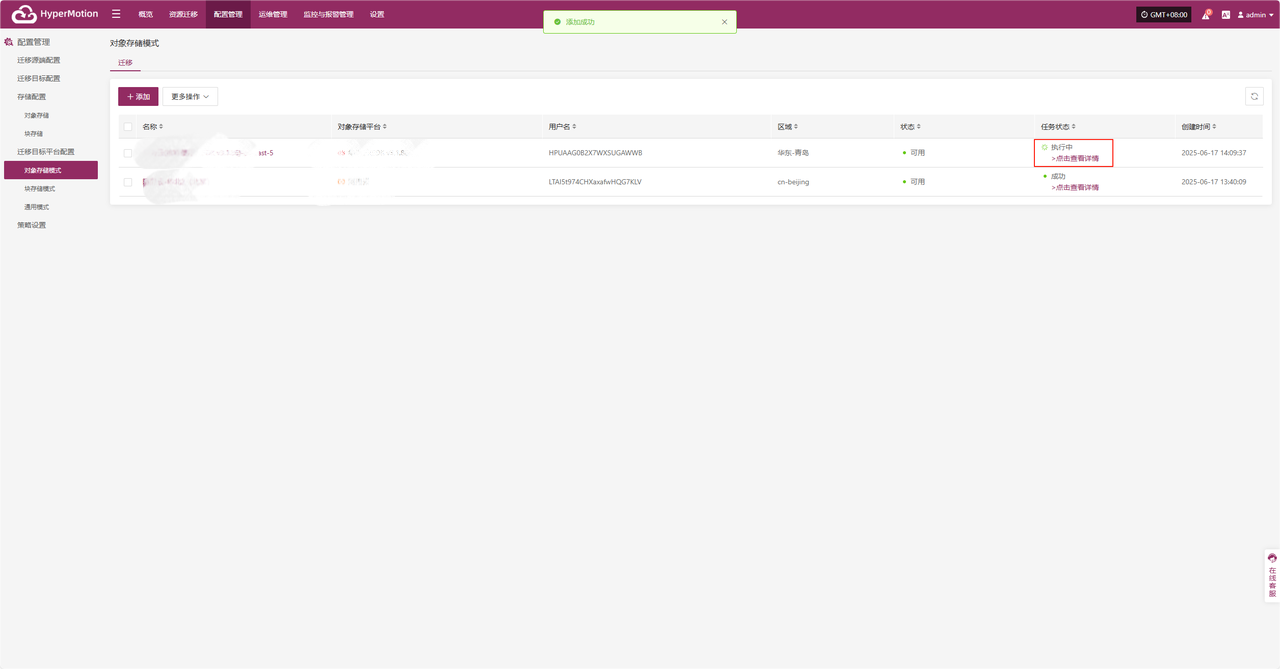This screenshot has width=1280, height=669.
Task: Open the 监控与报警管理 top menu
Action: tap(328, 14)
